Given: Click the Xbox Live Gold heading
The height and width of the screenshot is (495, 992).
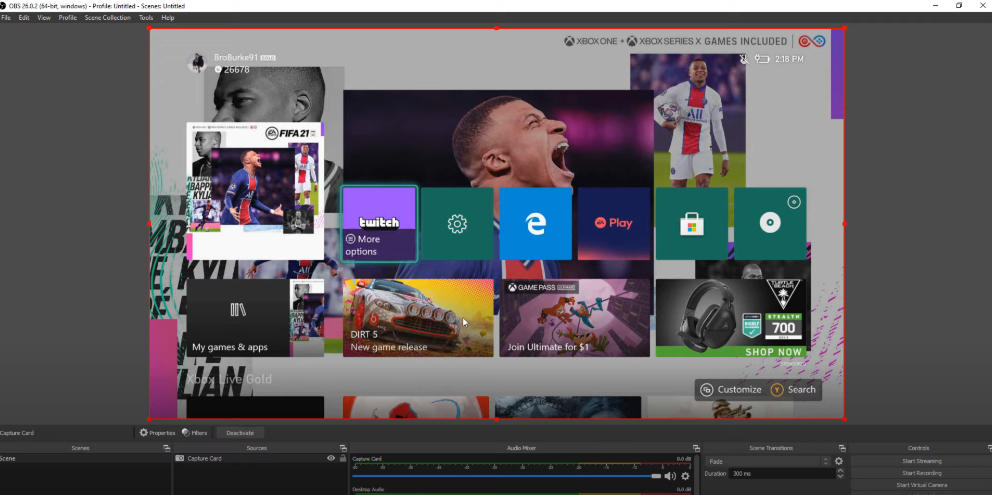Looking at the screenshot, I should click(229, 379).
